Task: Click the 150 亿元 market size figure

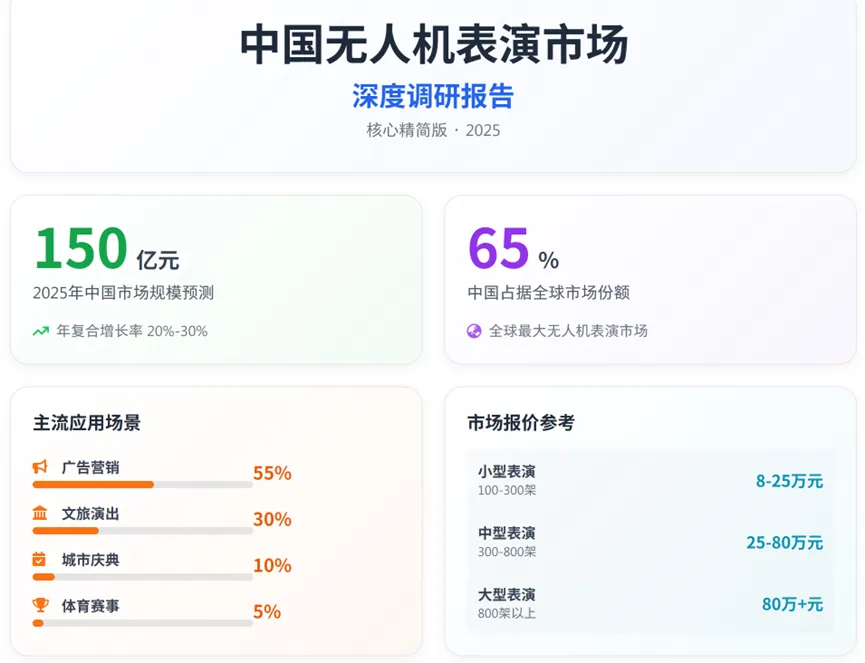Action: coord(107,248)
